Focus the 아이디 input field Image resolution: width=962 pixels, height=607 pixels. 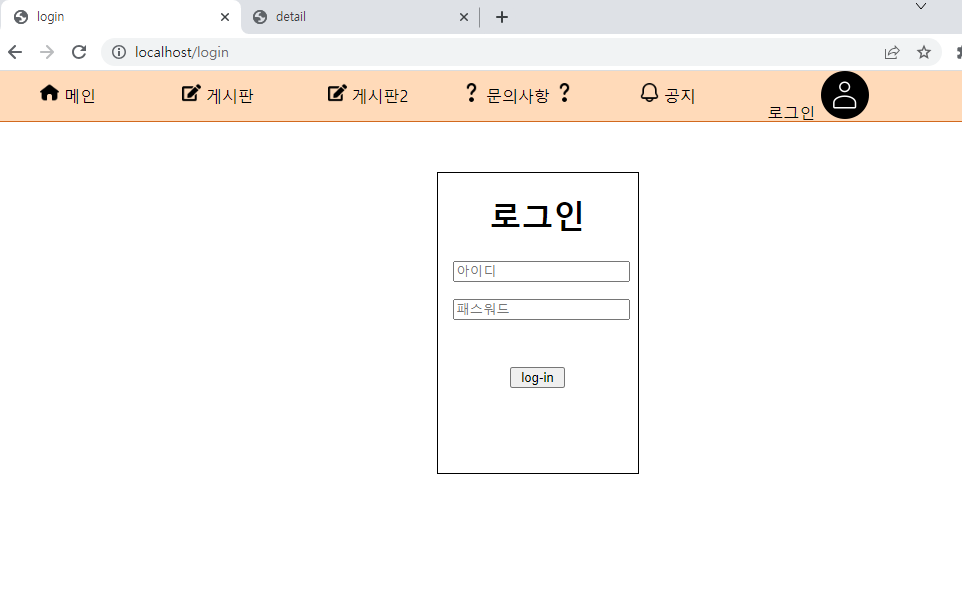(x=541, y=271)
